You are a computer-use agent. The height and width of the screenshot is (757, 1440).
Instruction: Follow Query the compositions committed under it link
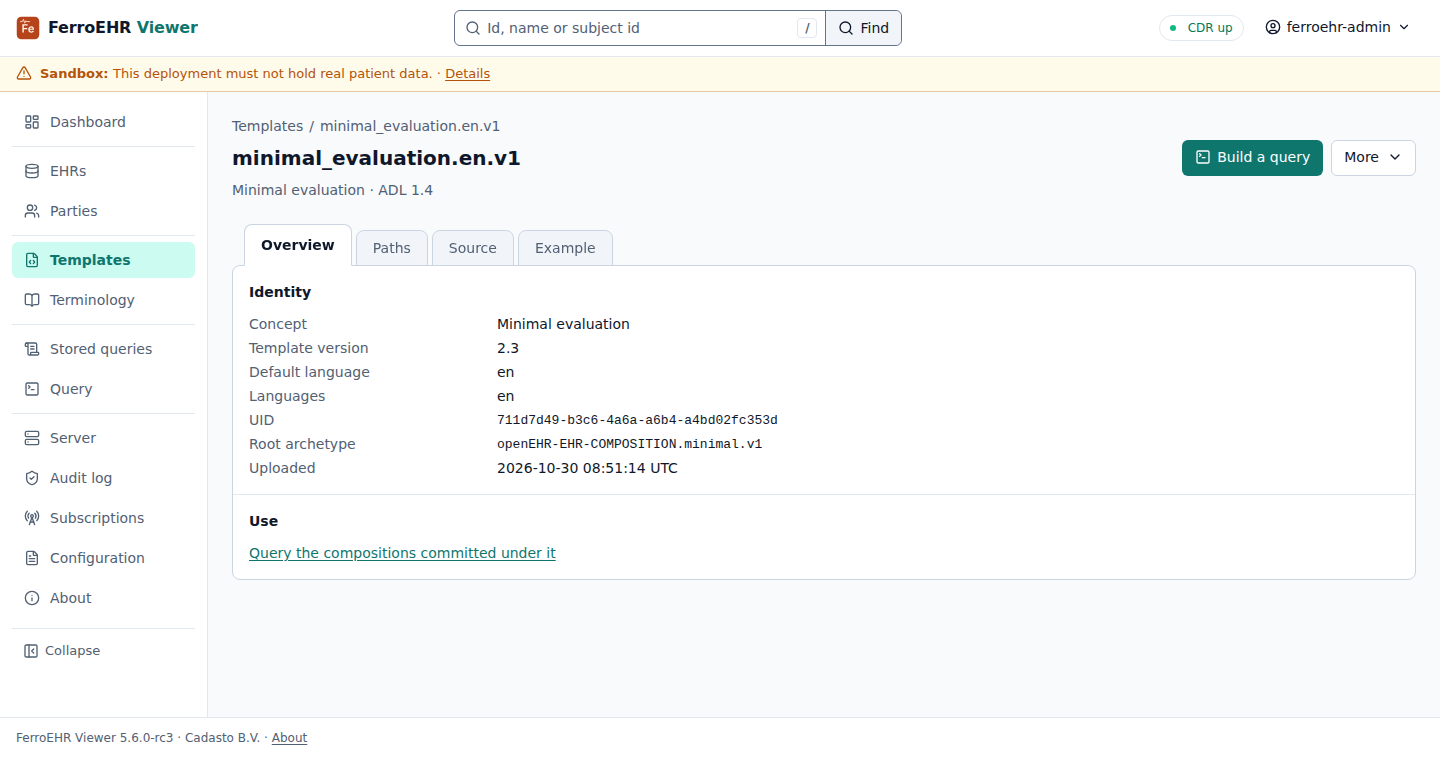click(x=402, y=553)
